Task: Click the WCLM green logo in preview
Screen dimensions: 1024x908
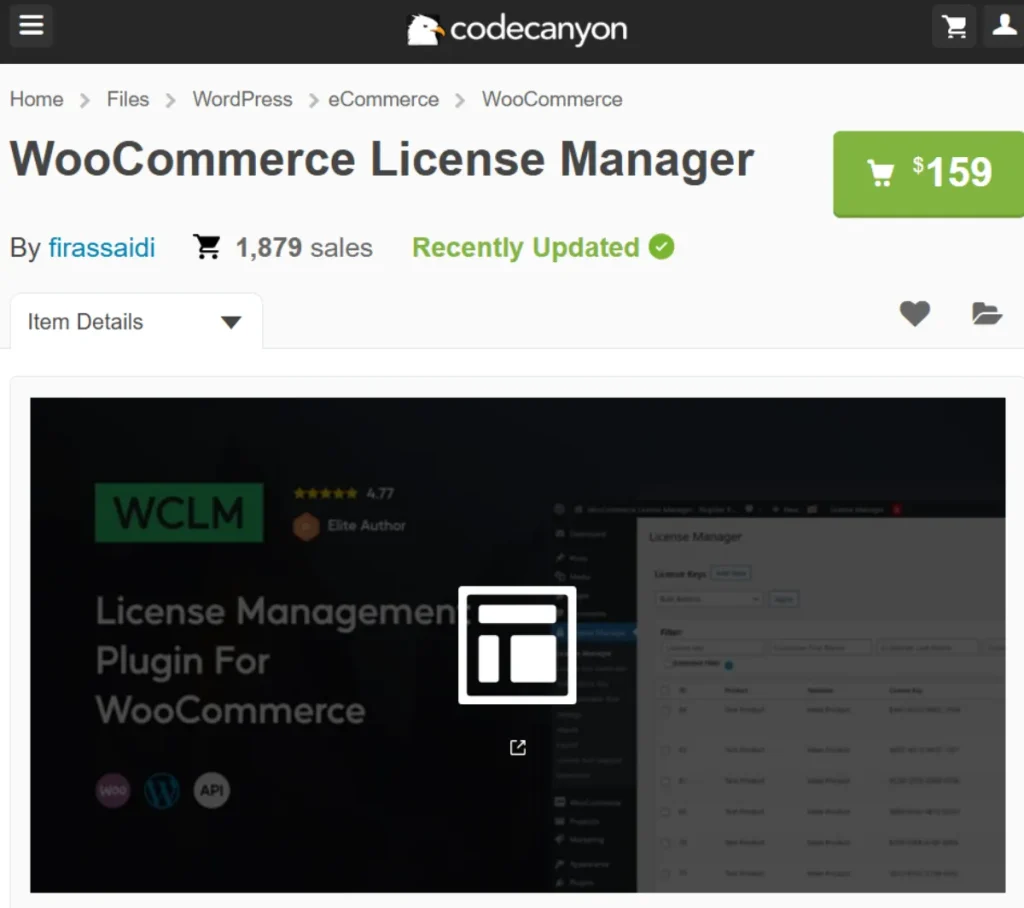Action: click(x=179, y=512)
